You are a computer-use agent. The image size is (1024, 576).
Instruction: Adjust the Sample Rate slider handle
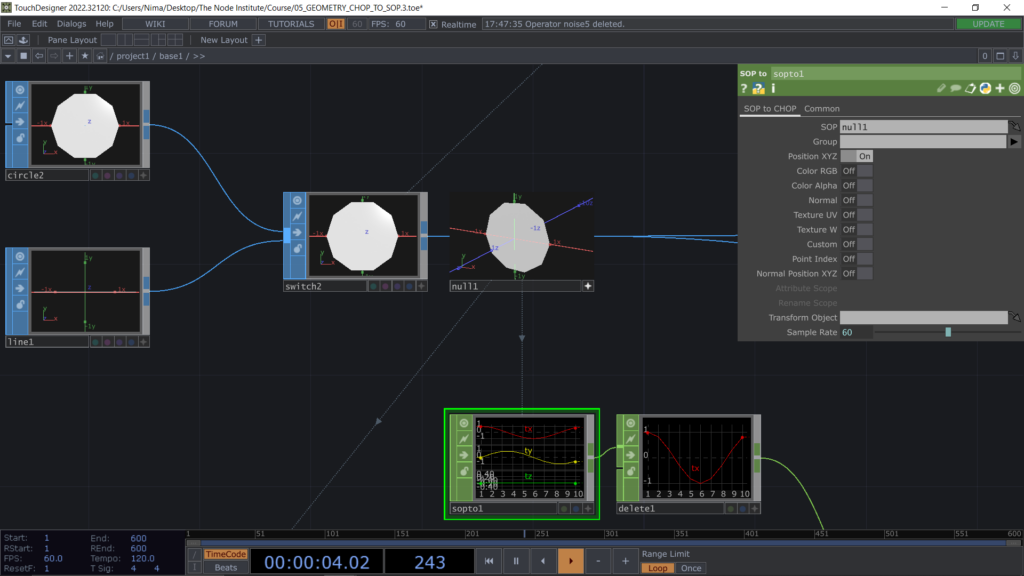(948, 332)
